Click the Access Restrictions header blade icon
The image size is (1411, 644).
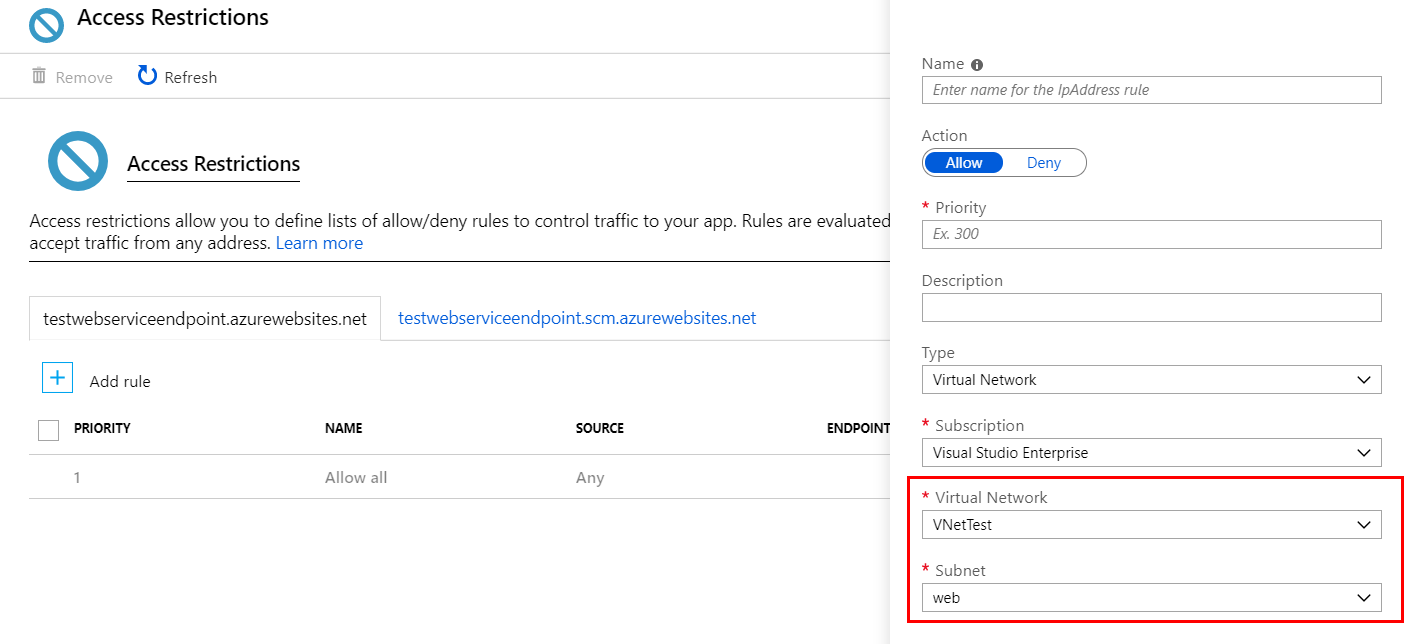pyautogui.click(x=46, y=24)
